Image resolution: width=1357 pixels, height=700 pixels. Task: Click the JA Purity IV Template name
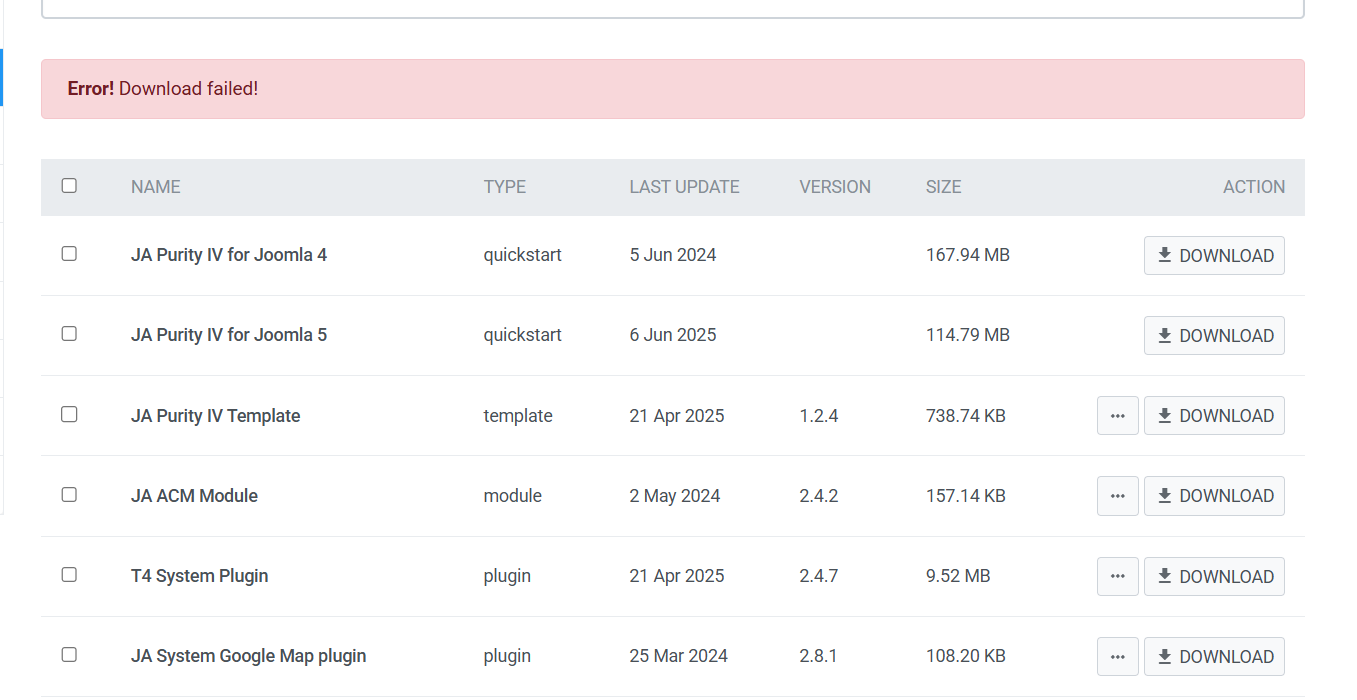click(216, 416)
